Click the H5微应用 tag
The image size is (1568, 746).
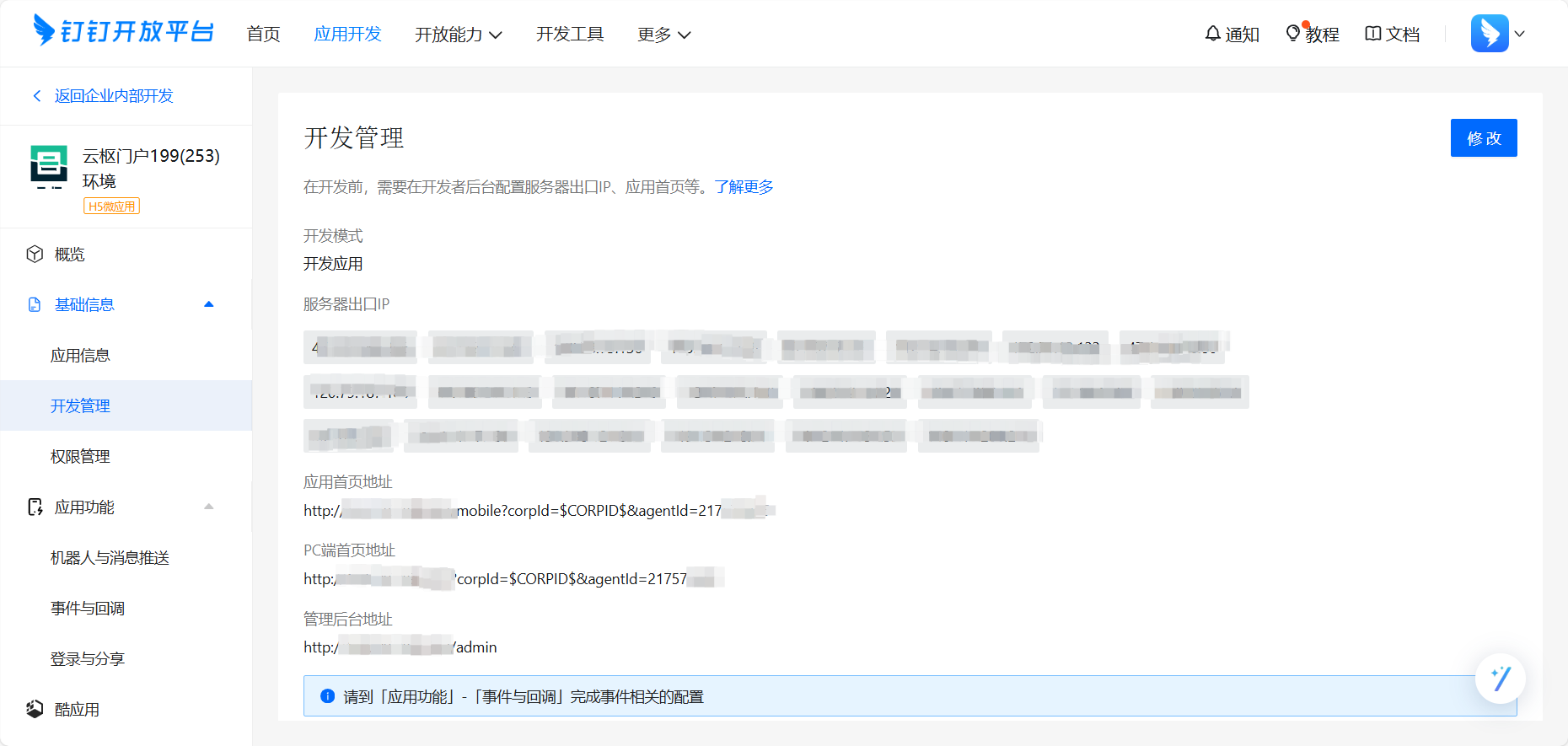[111, 207]
